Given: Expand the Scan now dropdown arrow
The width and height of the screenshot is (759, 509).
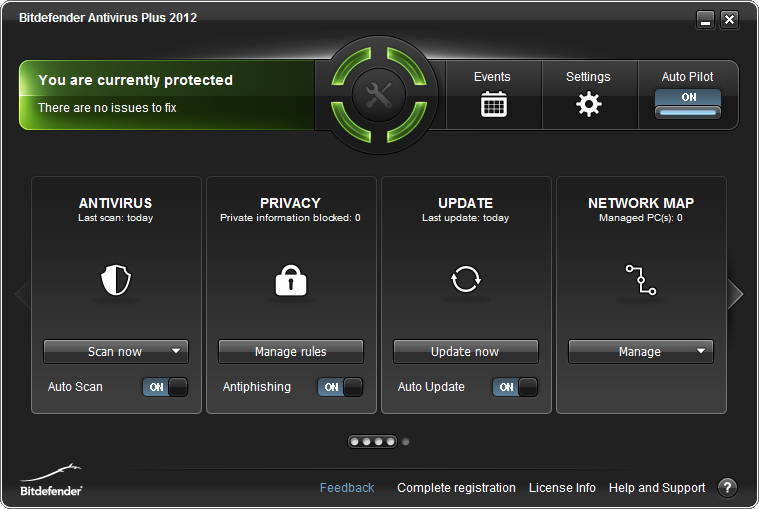Looking at the screenshot, I should coord(176,351).
